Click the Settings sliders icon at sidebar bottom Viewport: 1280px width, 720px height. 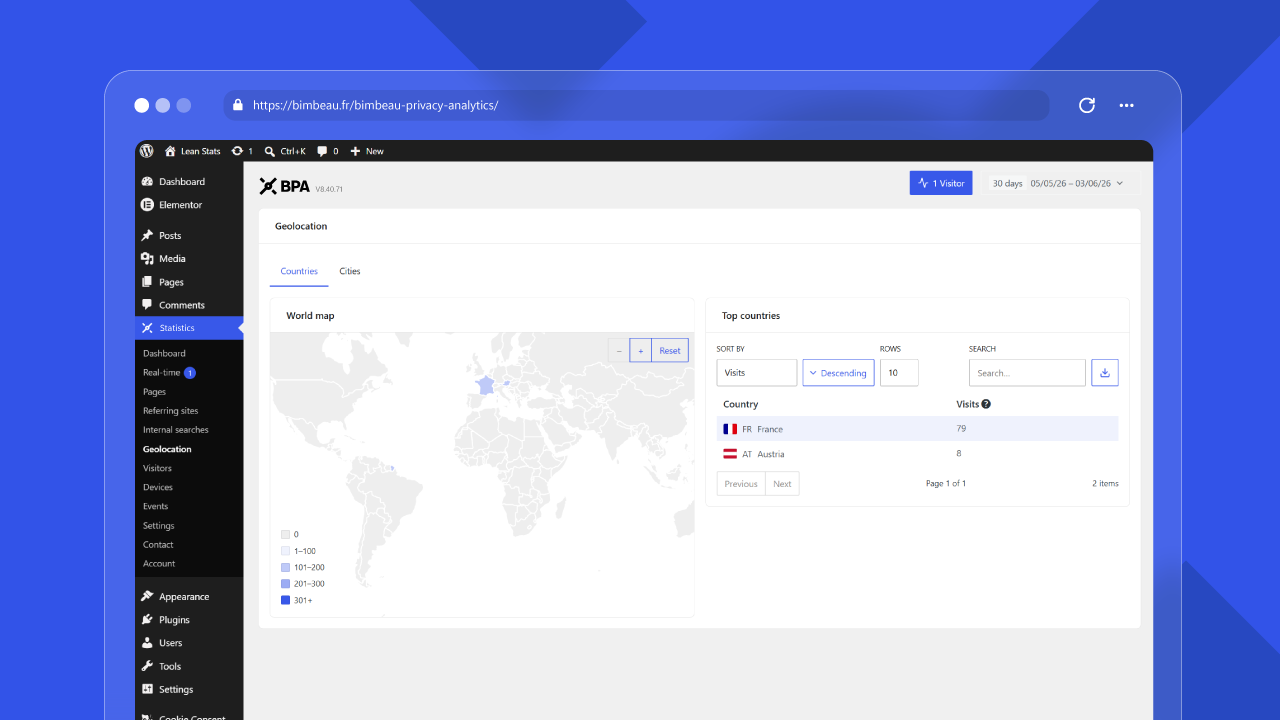pyautogui.click(x=147, y=689)
